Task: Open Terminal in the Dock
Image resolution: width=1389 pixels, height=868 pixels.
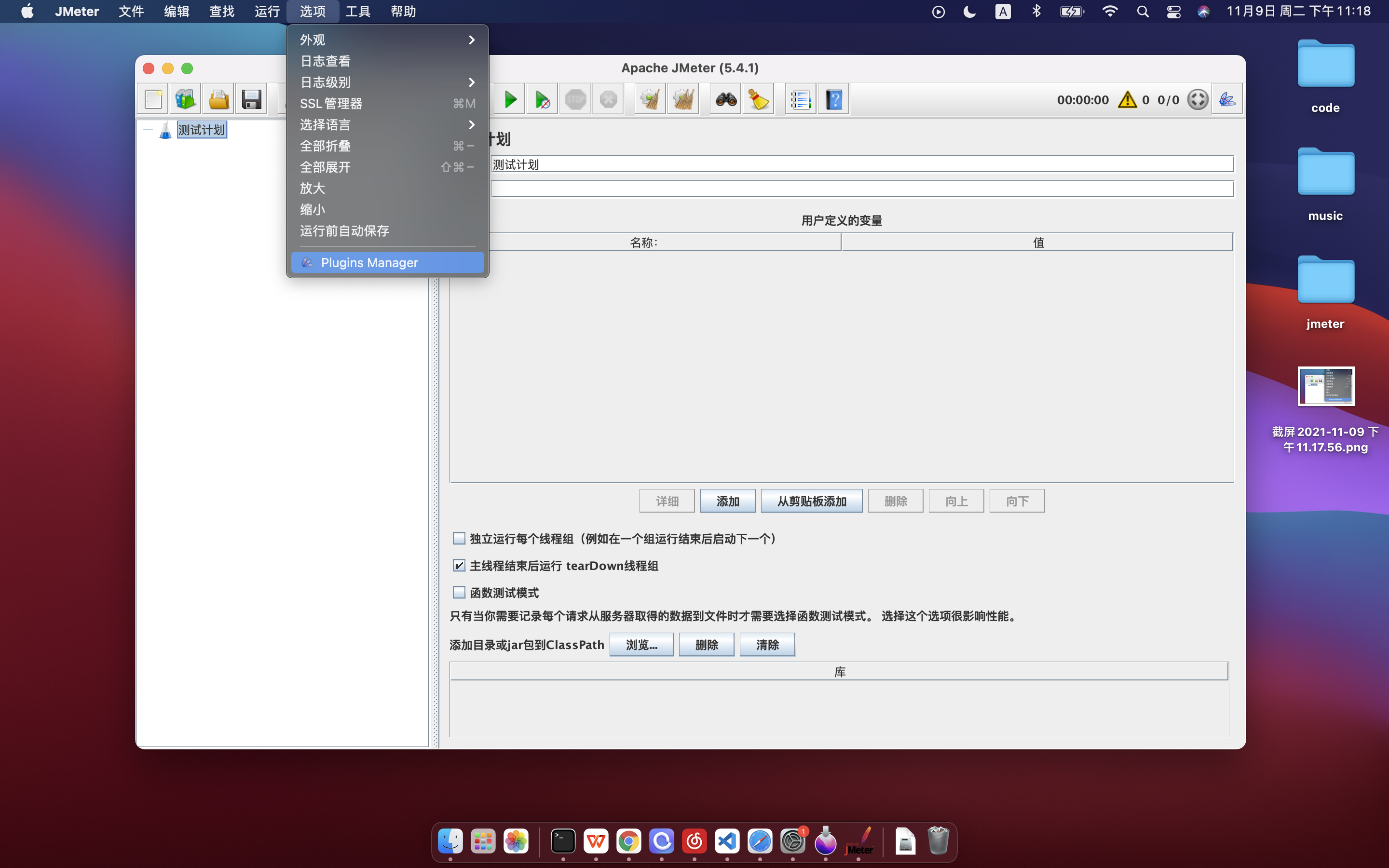Action: (563, 841)
